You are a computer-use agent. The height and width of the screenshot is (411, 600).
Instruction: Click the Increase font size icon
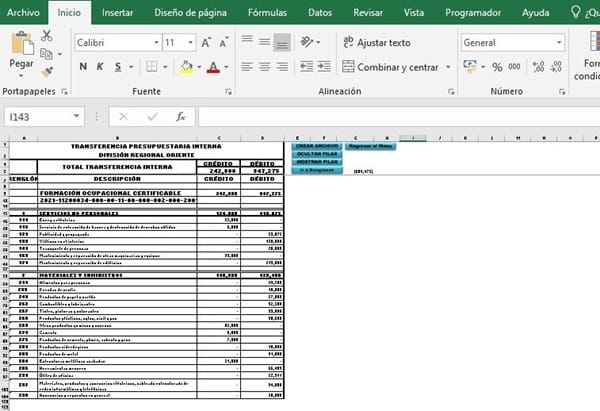pyautogui.click(x=206, y=43)
